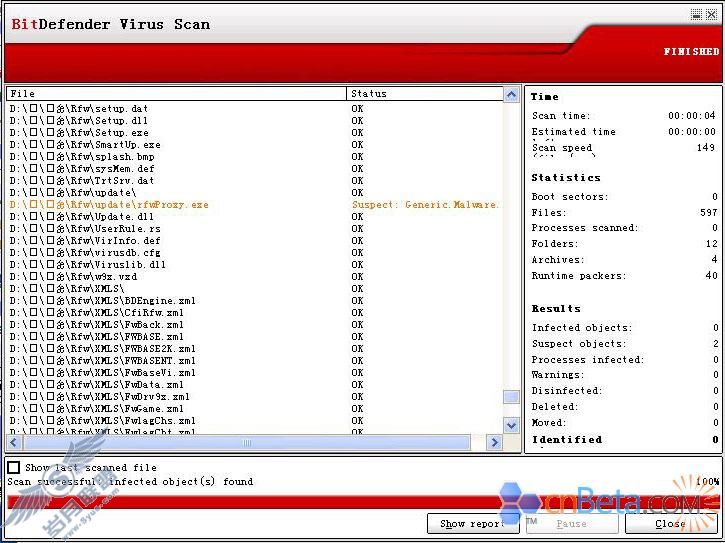725x543 pixels.
Task: Click the Results section heading
Action: click(556, 309)
